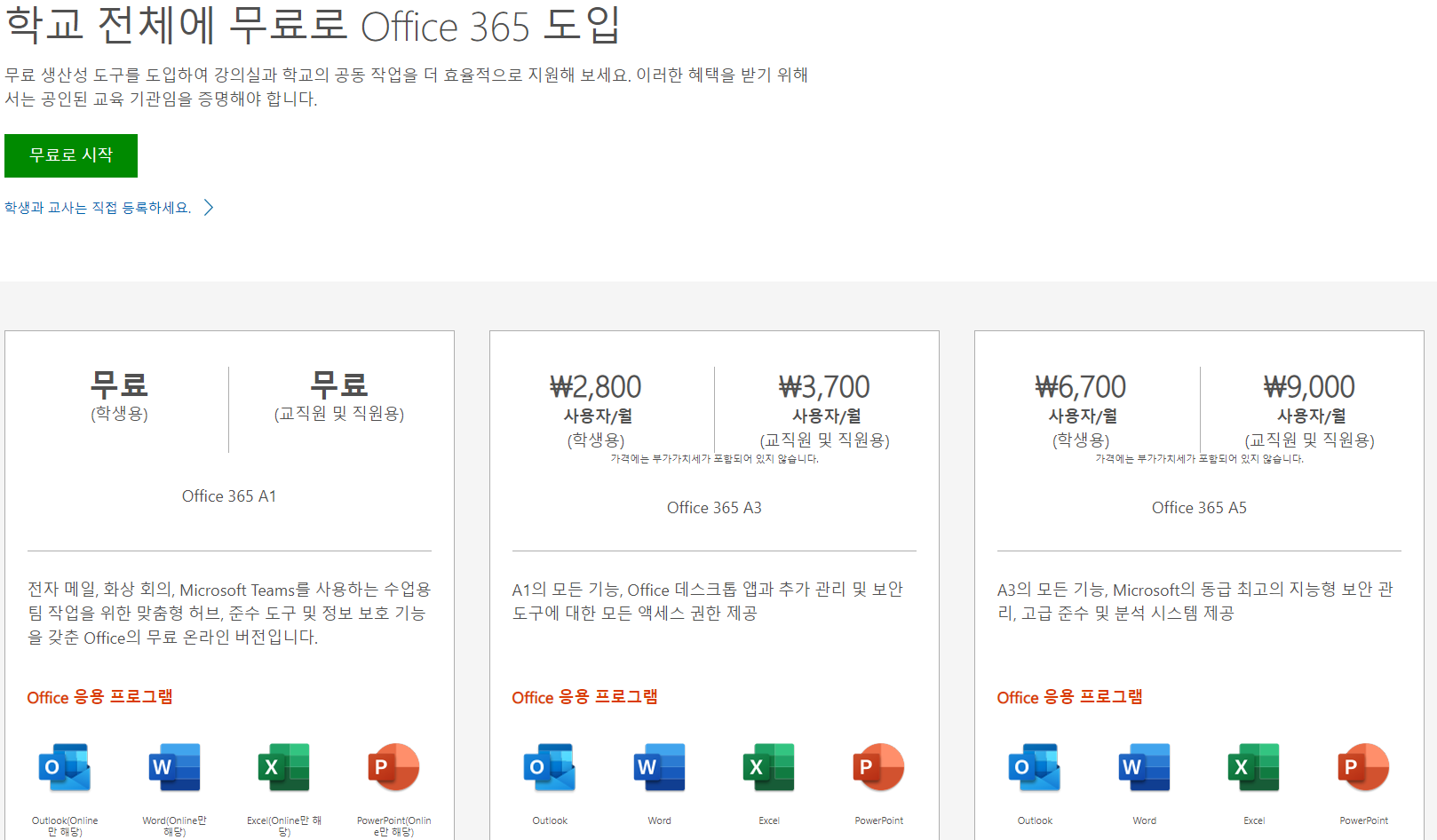
Task: Click the Office 365 A5 plan title
Action: [1199, 508]
